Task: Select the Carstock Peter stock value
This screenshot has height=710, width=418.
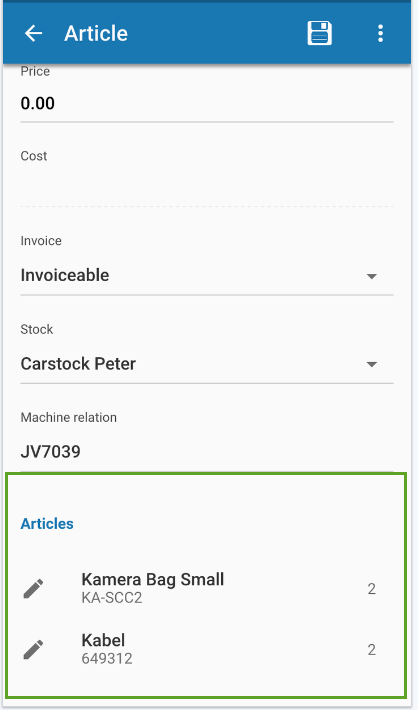Action: (x=78, y=364)
